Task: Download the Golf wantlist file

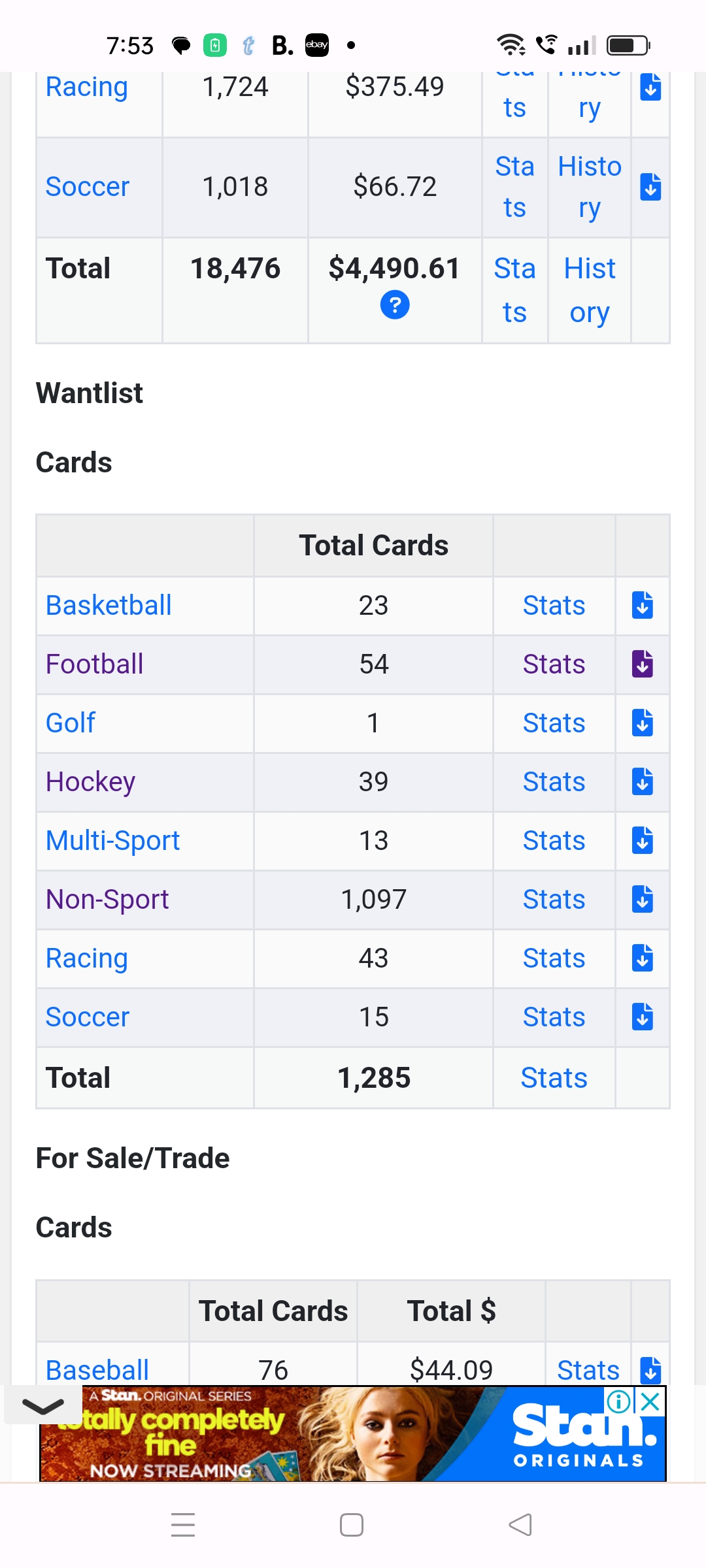Action: tap(643, 723)
